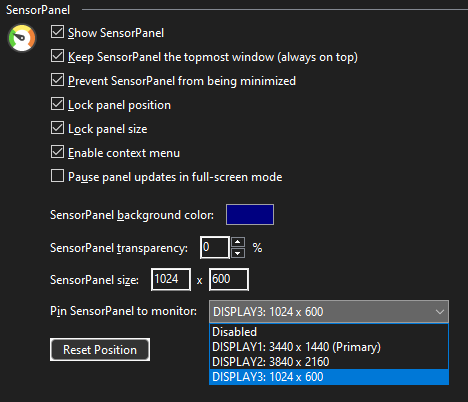Select highlighted DISPLAY3: 1024 x 600 entry
468x402 pixels.
click(329, 377)
